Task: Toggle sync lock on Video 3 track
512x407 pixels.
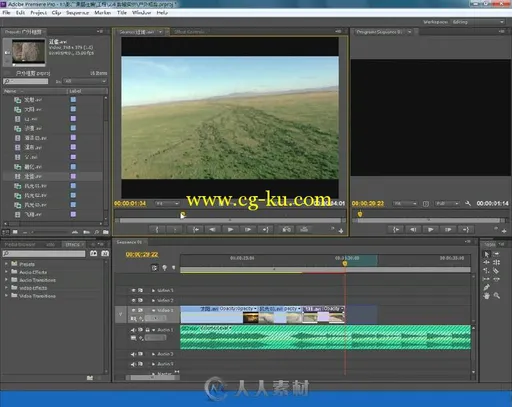Action: pyautogui.click(x=140, y=290)
